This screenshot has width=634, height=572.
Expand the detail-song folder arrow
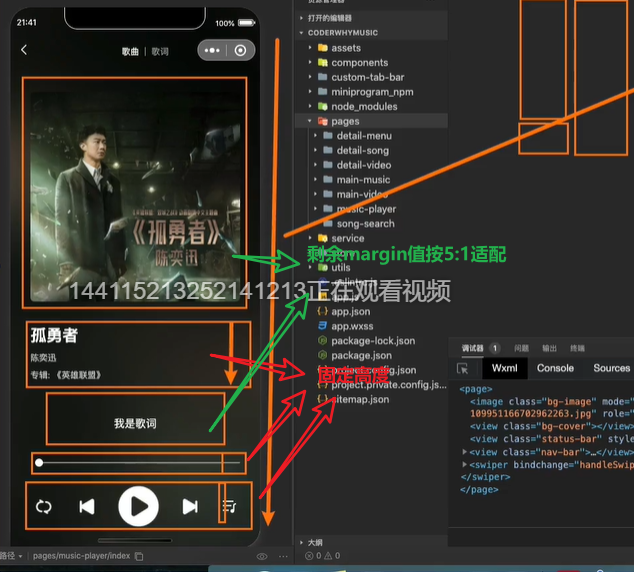[315, 150]
